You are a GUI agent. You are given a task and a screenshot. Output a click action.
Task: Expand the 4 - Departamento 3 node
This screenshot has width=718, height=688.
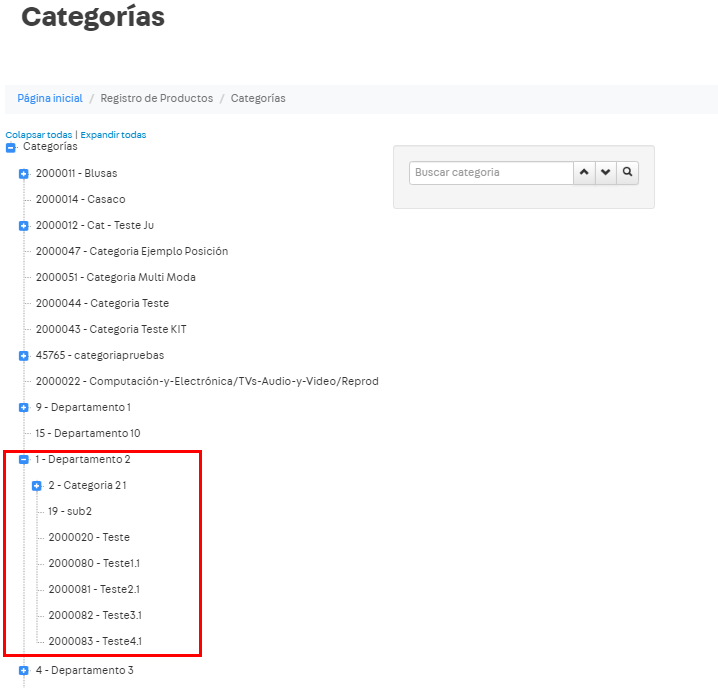[x=24, y=671]
